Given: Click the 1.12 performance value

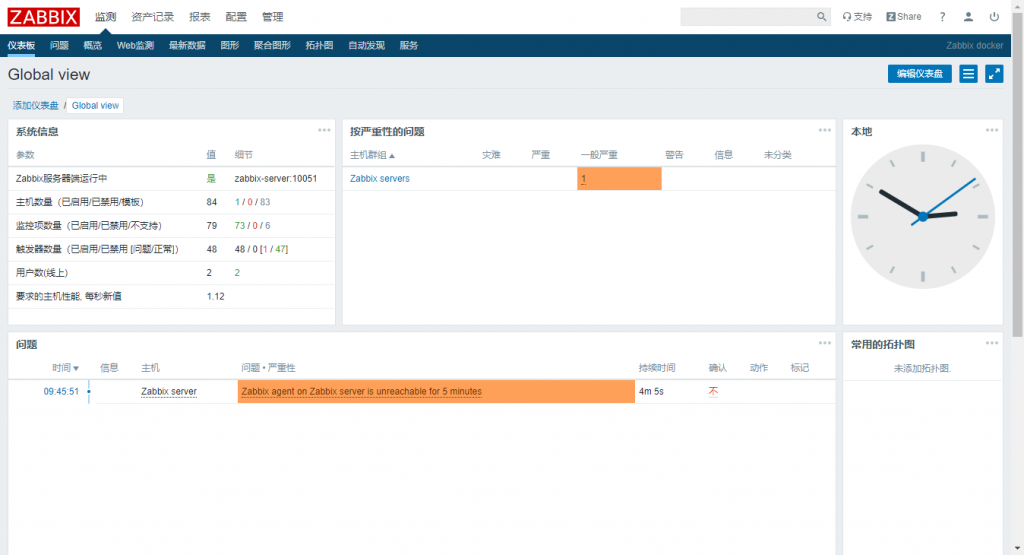Looking at the screenshot, I should (216, 296).
